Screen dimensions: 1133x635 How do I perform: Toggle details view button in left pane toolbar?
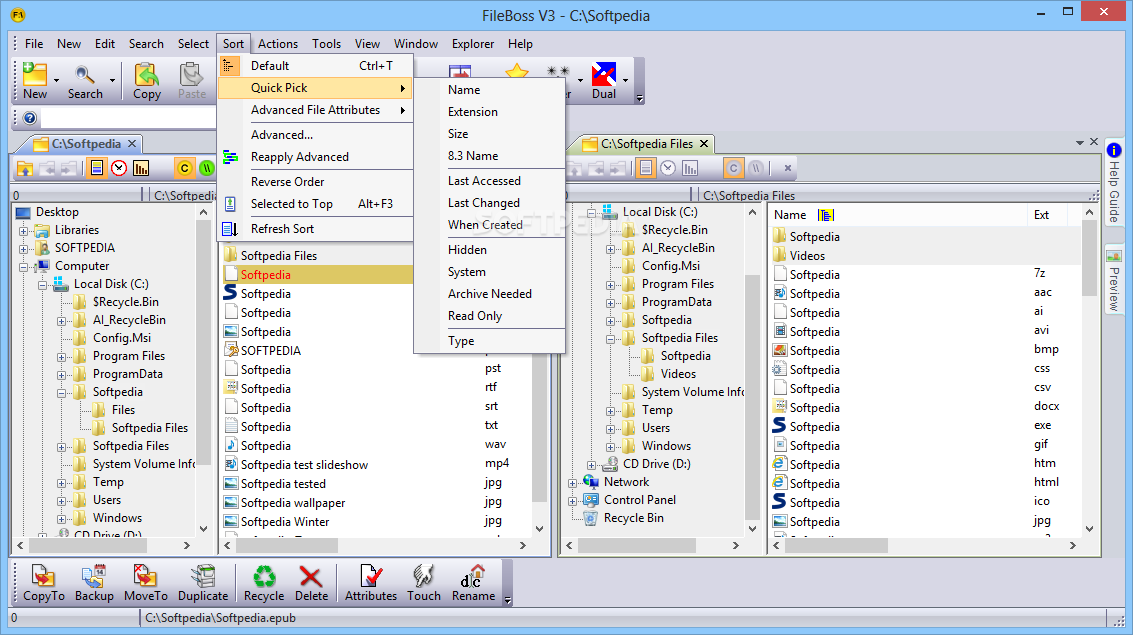96,168
